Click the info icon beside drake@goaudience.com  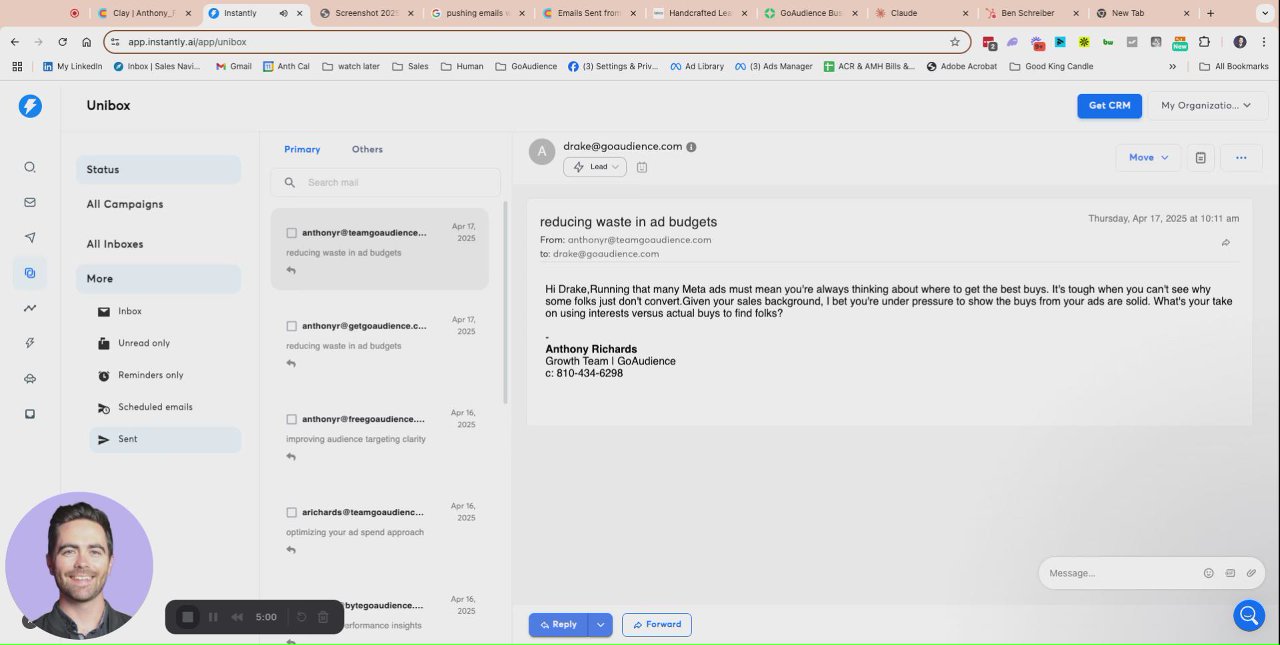point(691,147)
